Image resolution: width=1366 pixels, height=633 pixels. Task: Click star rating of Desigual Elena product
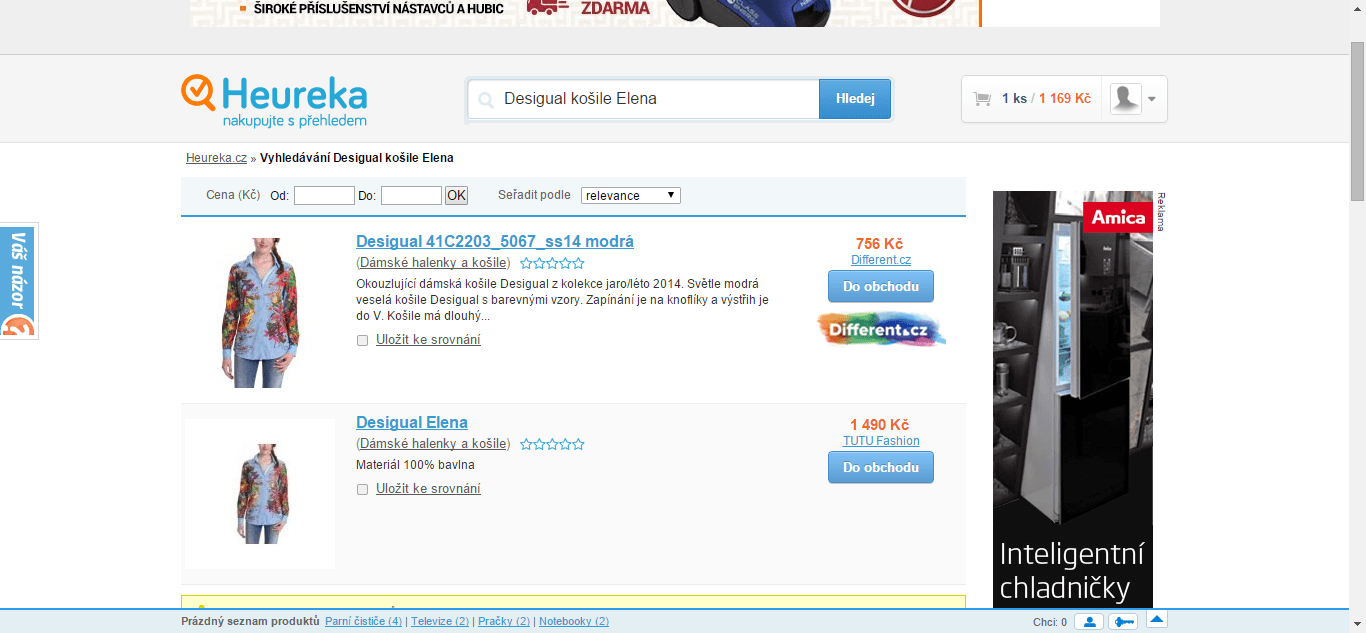552,445
